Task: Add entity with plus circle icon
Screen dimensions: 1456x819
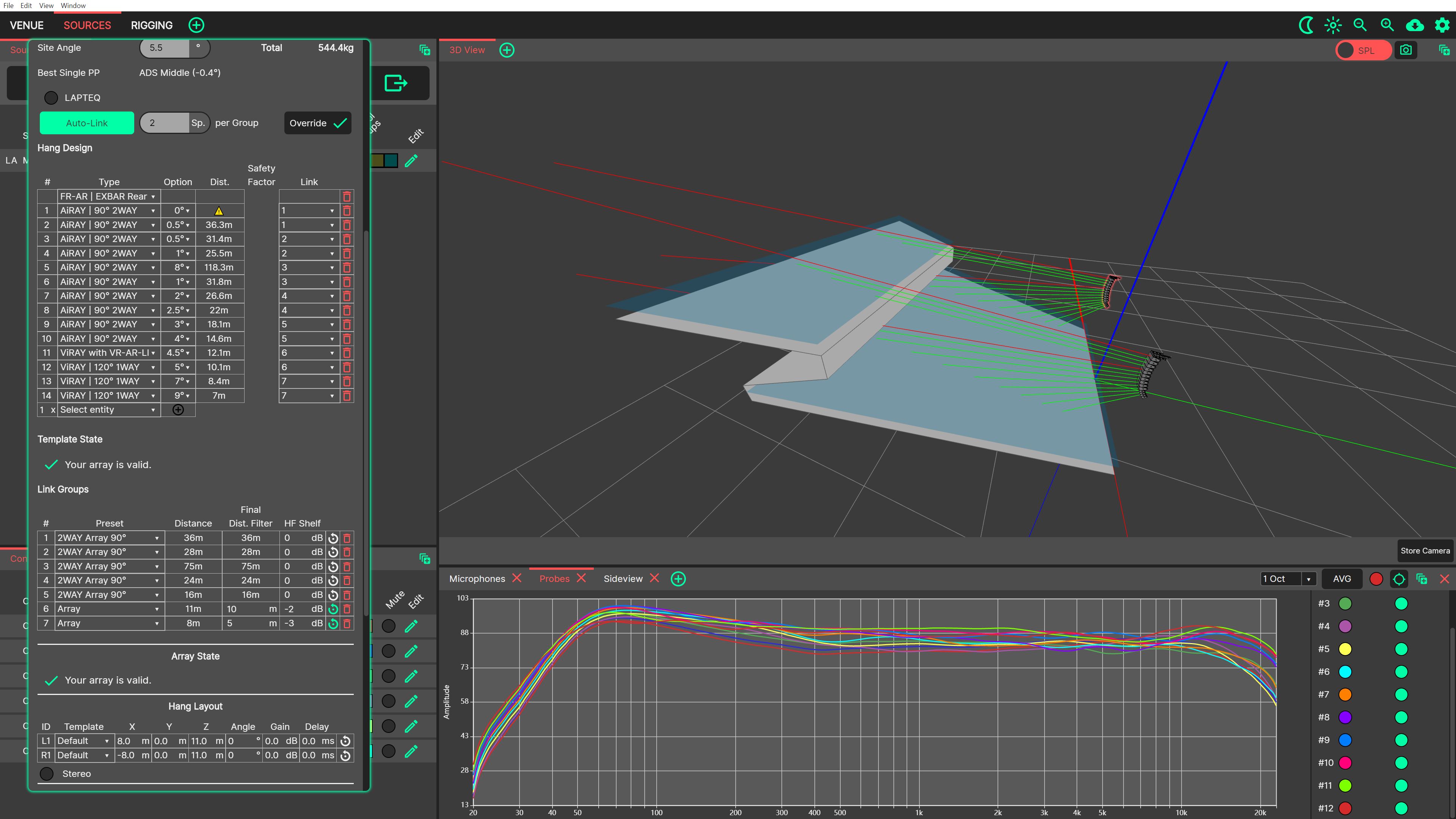Action: click(x=178, y=410)
